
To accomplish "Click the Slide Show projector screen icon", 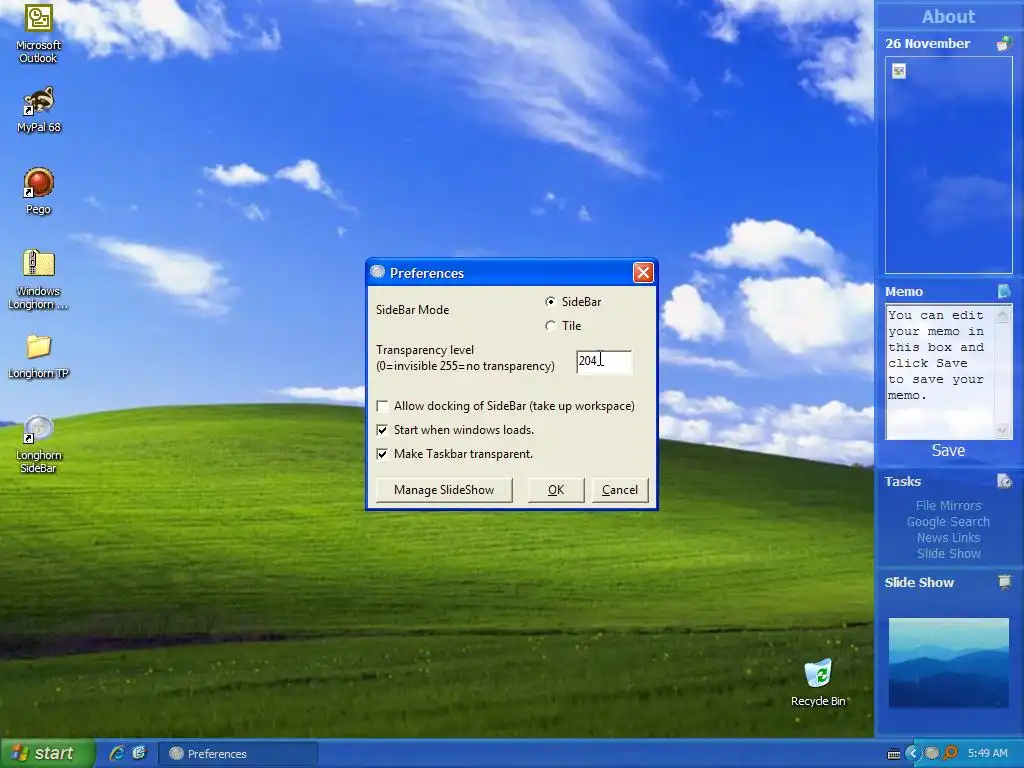I will tap(1004, 582).
